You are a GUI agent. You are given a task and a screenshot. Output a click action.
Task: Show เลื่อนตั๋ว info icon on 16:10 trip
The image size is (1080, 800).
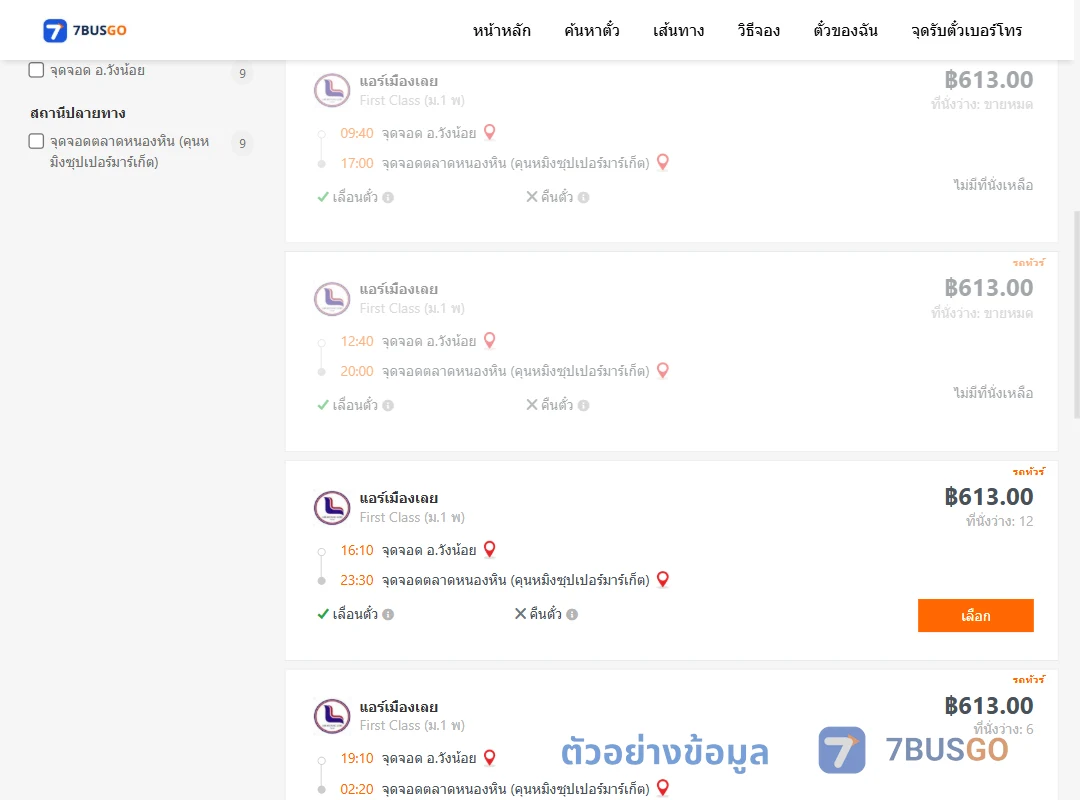(388, 615)
